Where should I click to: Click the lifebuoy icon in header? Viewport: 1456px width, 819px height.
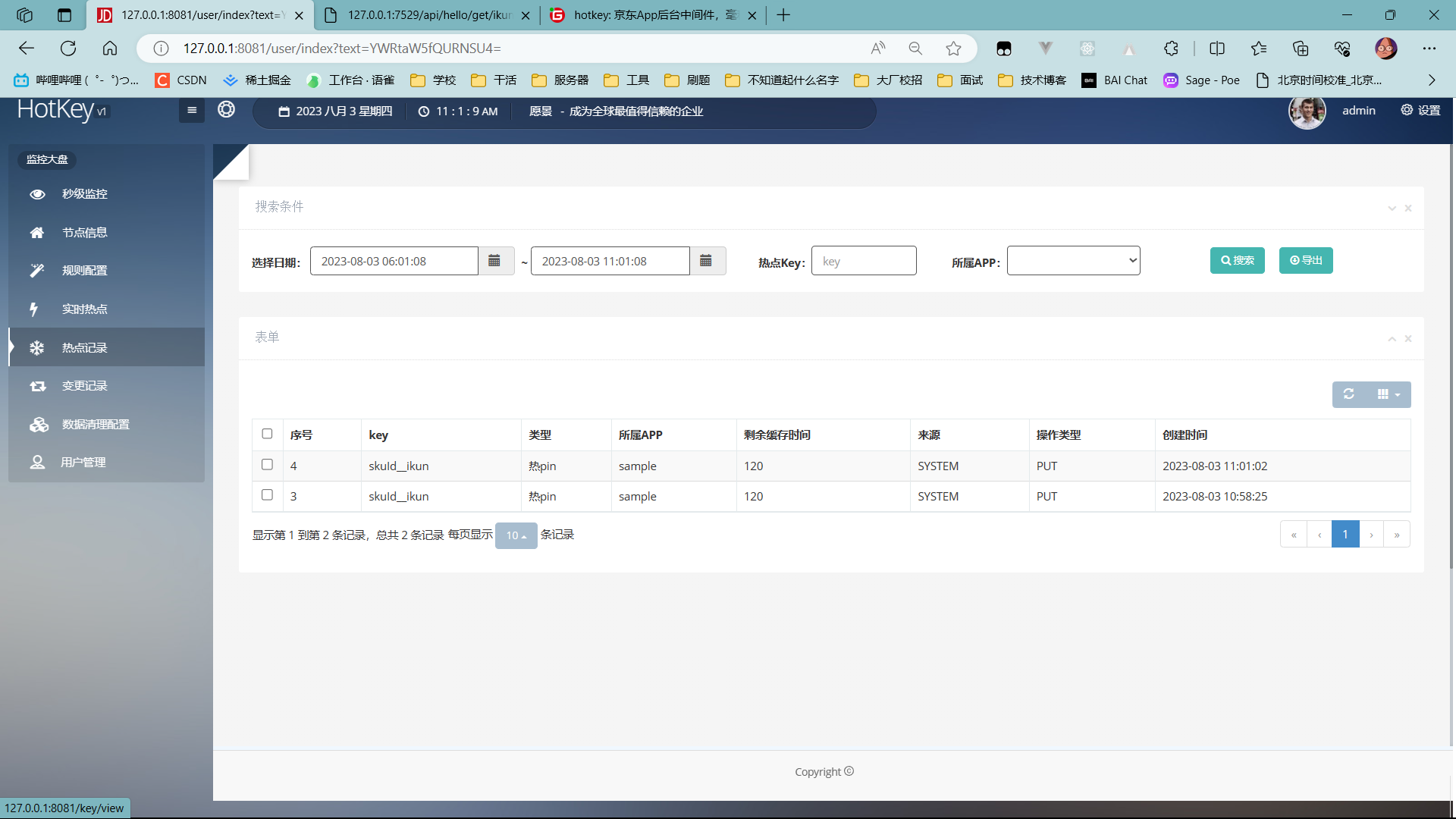coord(226,110)
